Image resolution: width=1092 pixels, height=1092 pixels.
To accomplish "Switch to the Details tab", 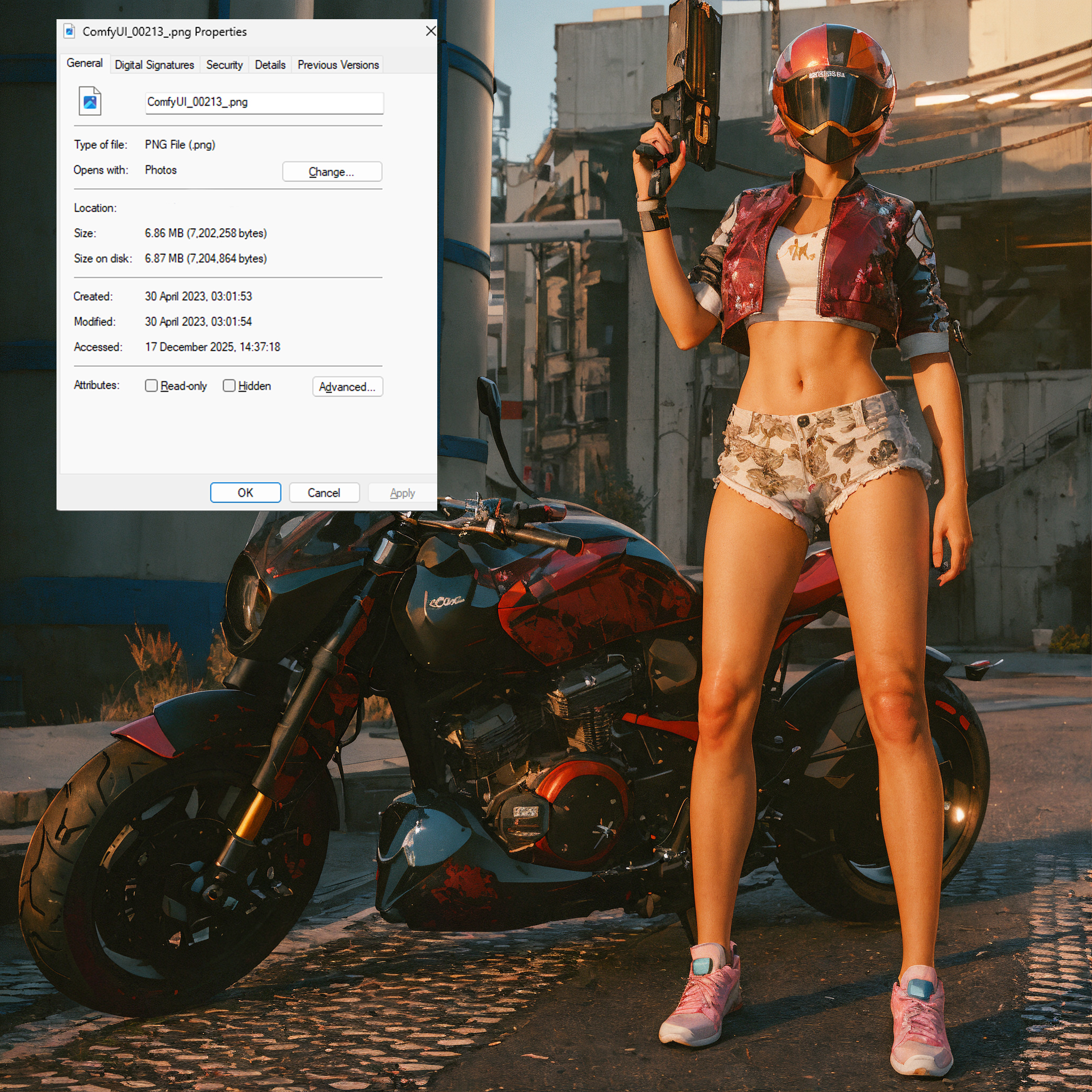I will tap(270, 65).
